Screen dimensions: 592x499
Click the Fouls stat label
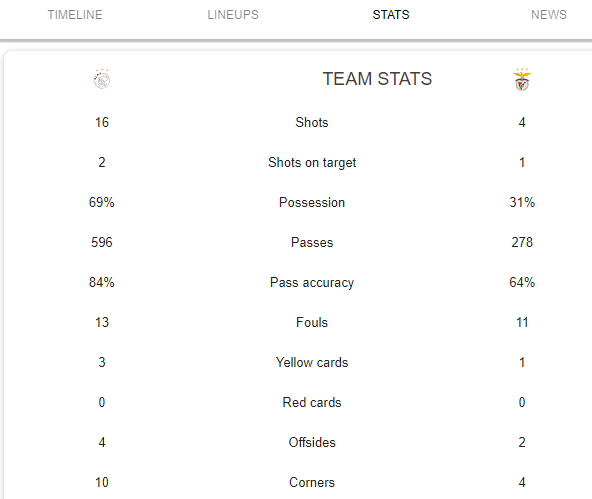(312, 322)
